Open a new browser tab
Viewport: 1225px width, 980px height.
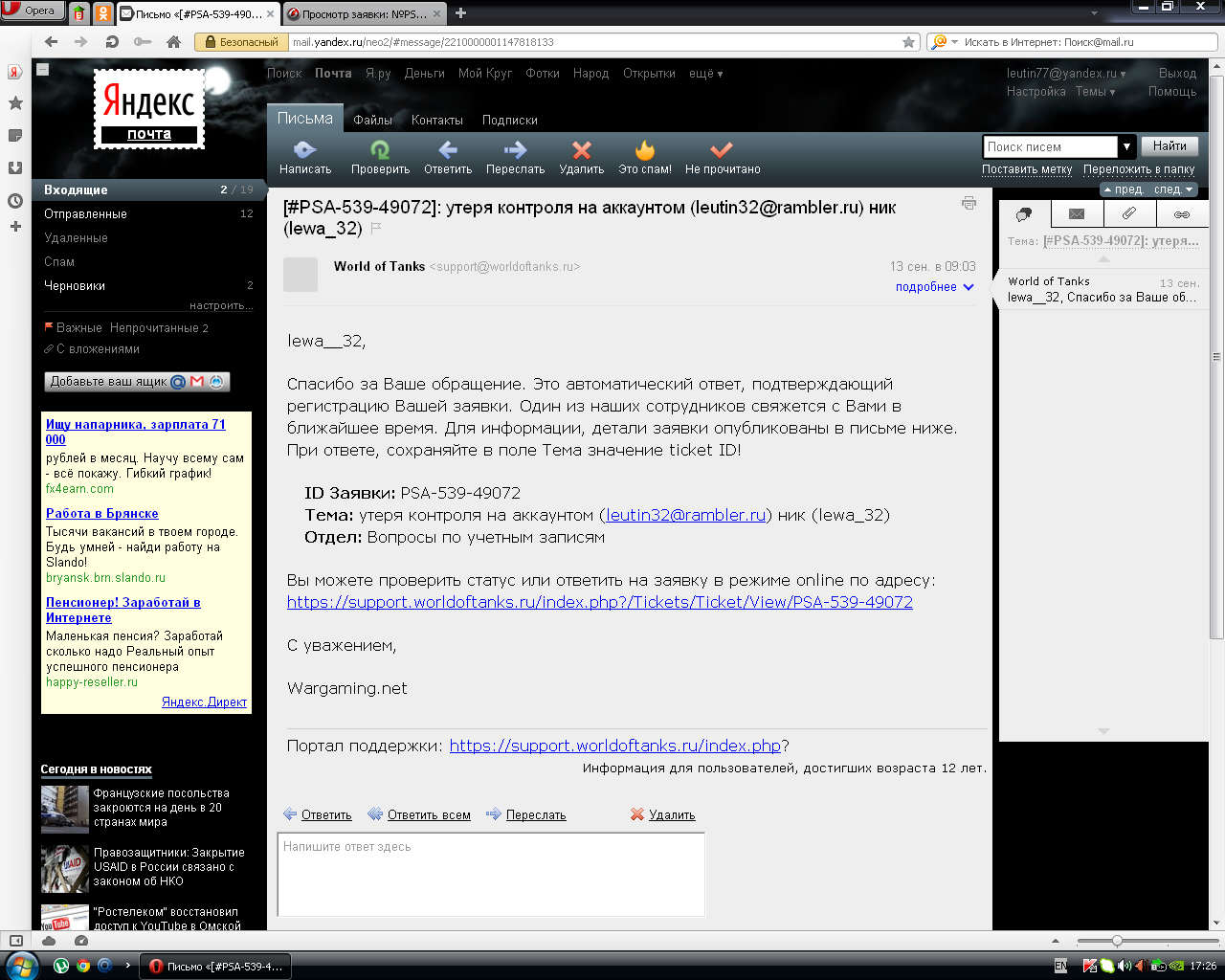(x=460, y=13)
